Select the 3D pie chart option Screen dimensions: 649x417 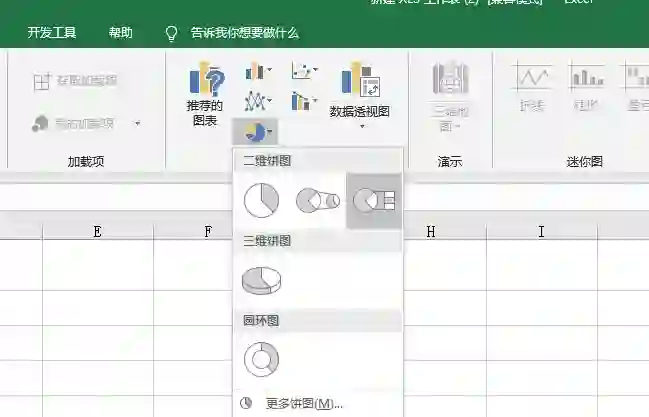[x=261, y=281]
